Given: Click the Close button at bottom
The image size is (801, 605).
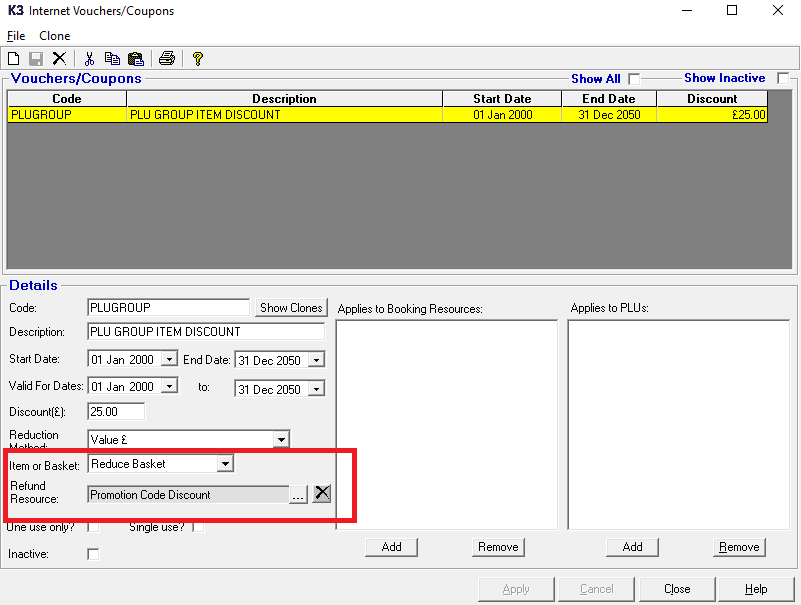Looking at the screenshot, I should pyautogui.click(x=677, y=589).
